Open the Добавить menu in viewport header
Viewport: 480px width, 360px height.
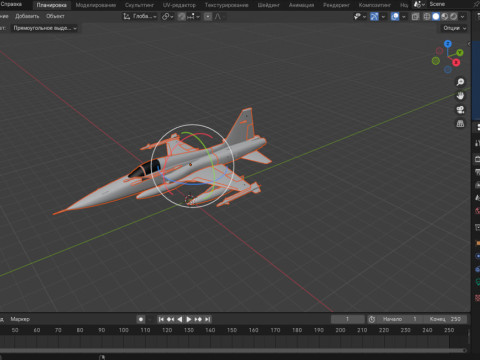tap(27, 16)
